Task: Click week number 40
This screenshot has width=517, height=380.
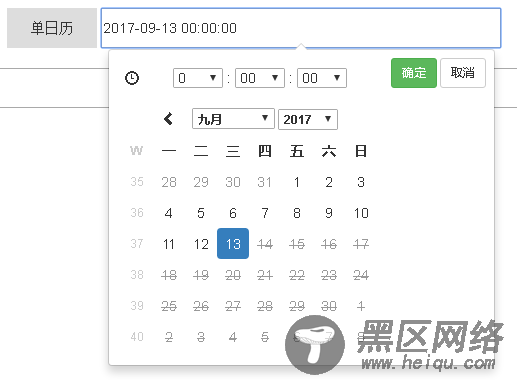Action: (x=137, y=337)
